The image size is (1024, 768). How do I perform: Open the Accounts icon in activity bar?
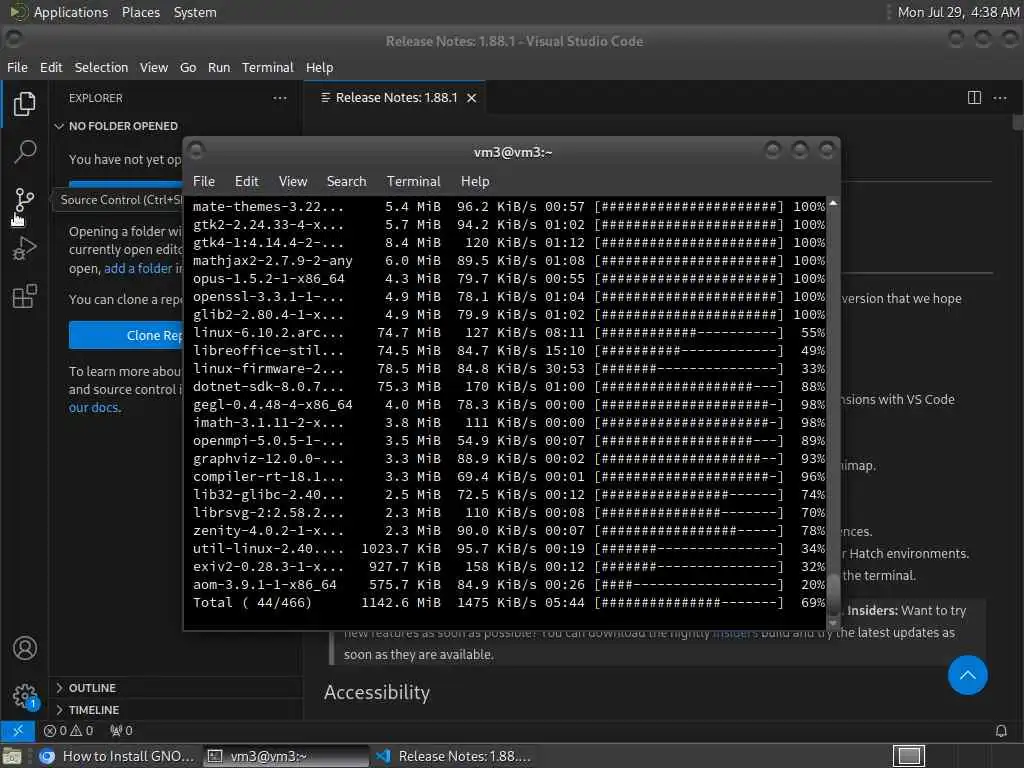point(25,648)
